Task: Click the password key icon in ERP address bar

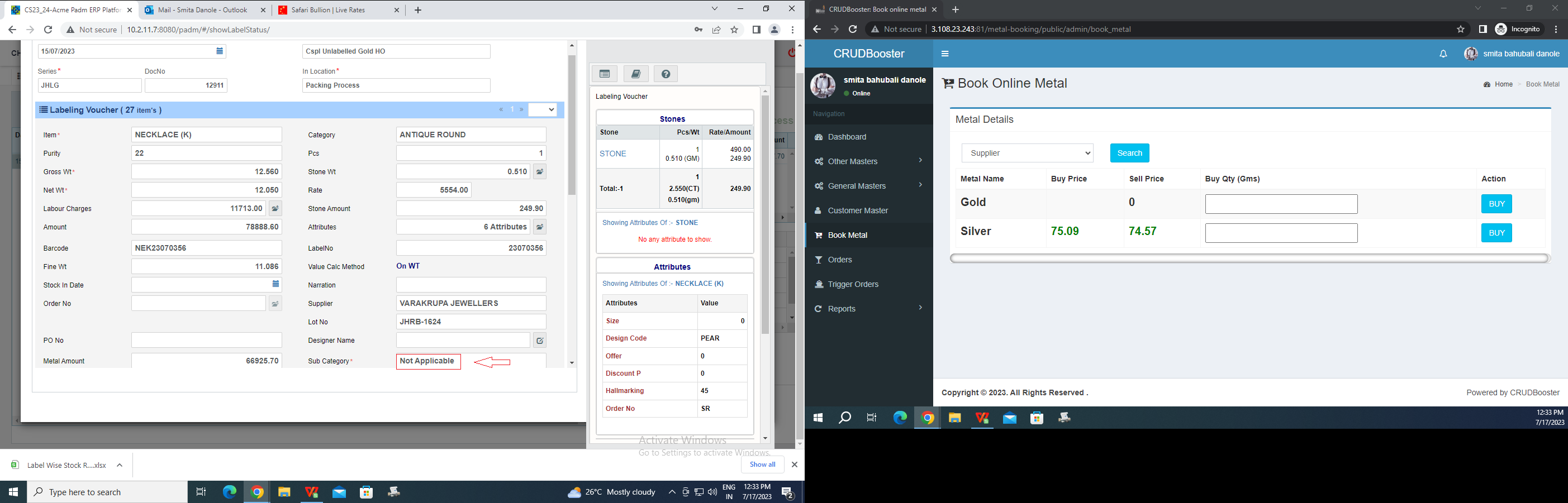Action: 698,30
